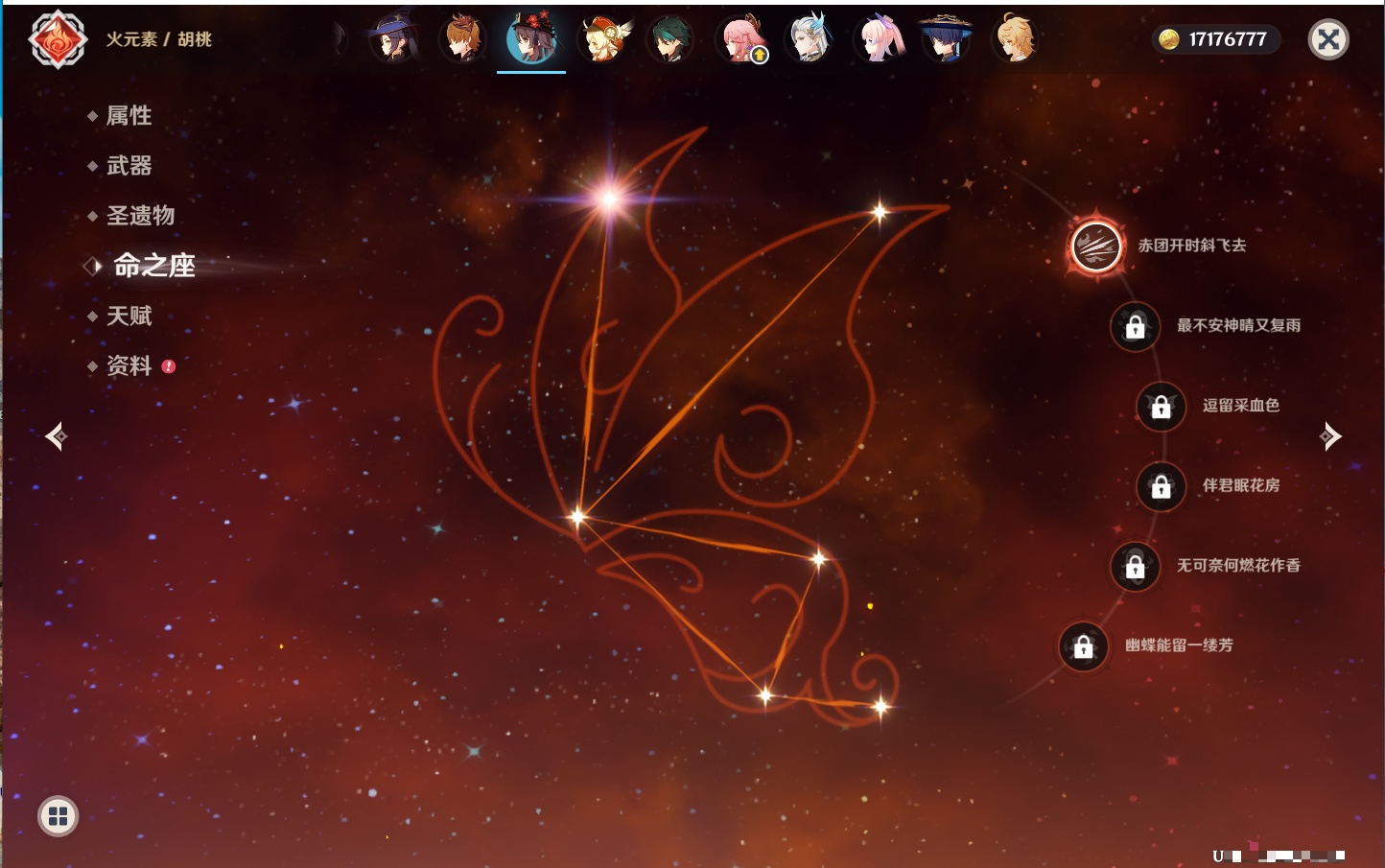Screen dimensions: 1385x868
Task: Open the unlocked 赤团开时斜飞去 constellation icon
Action: (1096, 246)
